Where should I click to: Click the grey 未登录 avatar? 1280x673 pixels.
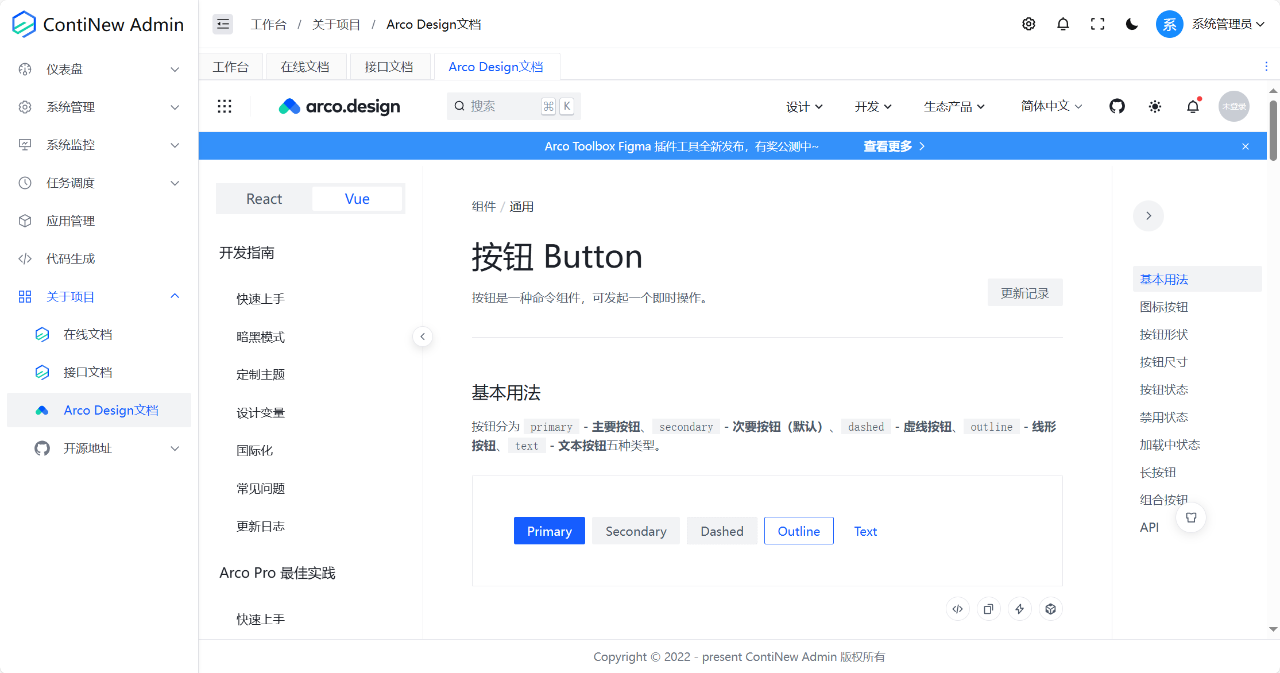click(x=1234, y=106)
